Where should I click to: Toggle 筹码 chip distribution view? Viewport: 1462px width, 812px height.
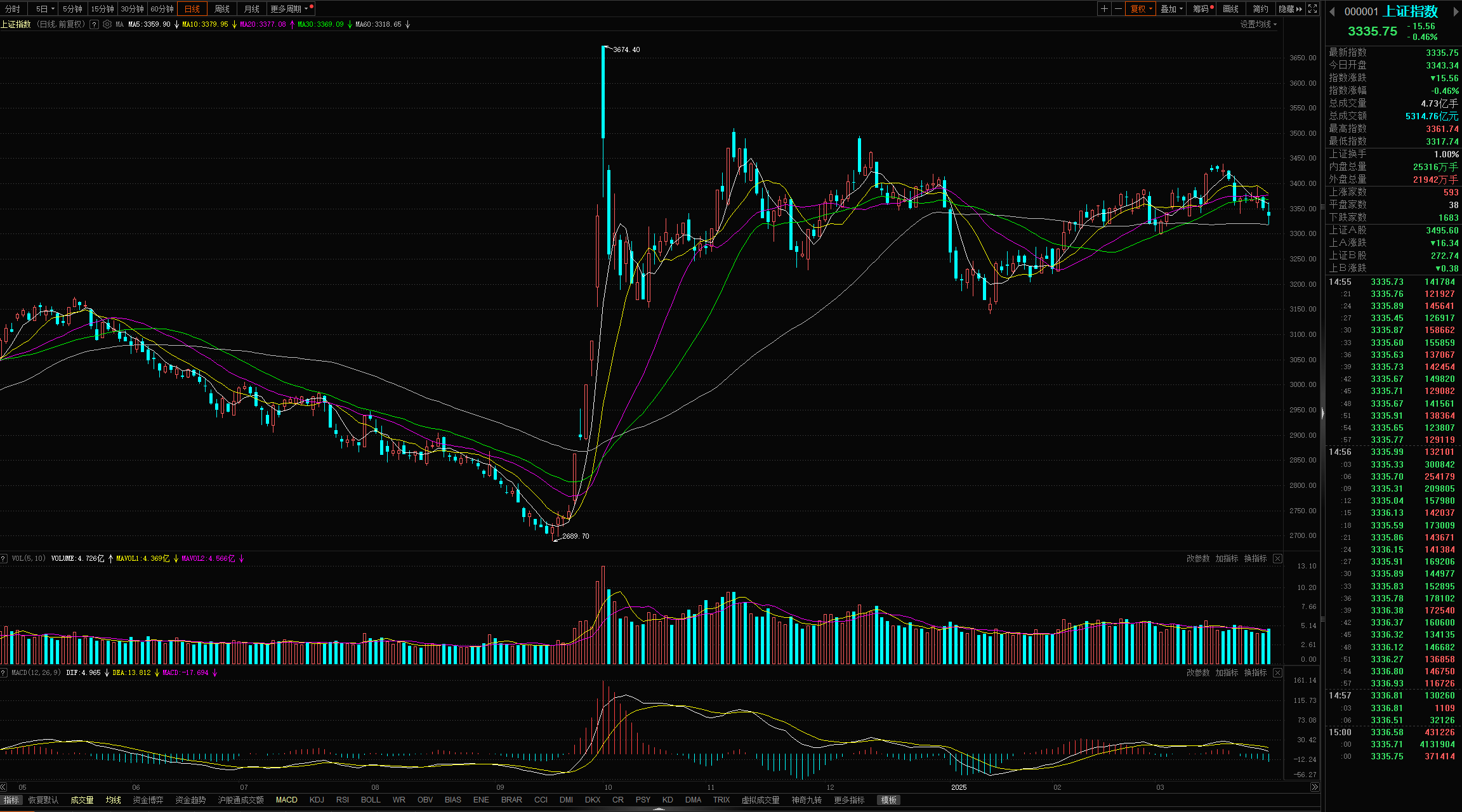[1201, 9]
